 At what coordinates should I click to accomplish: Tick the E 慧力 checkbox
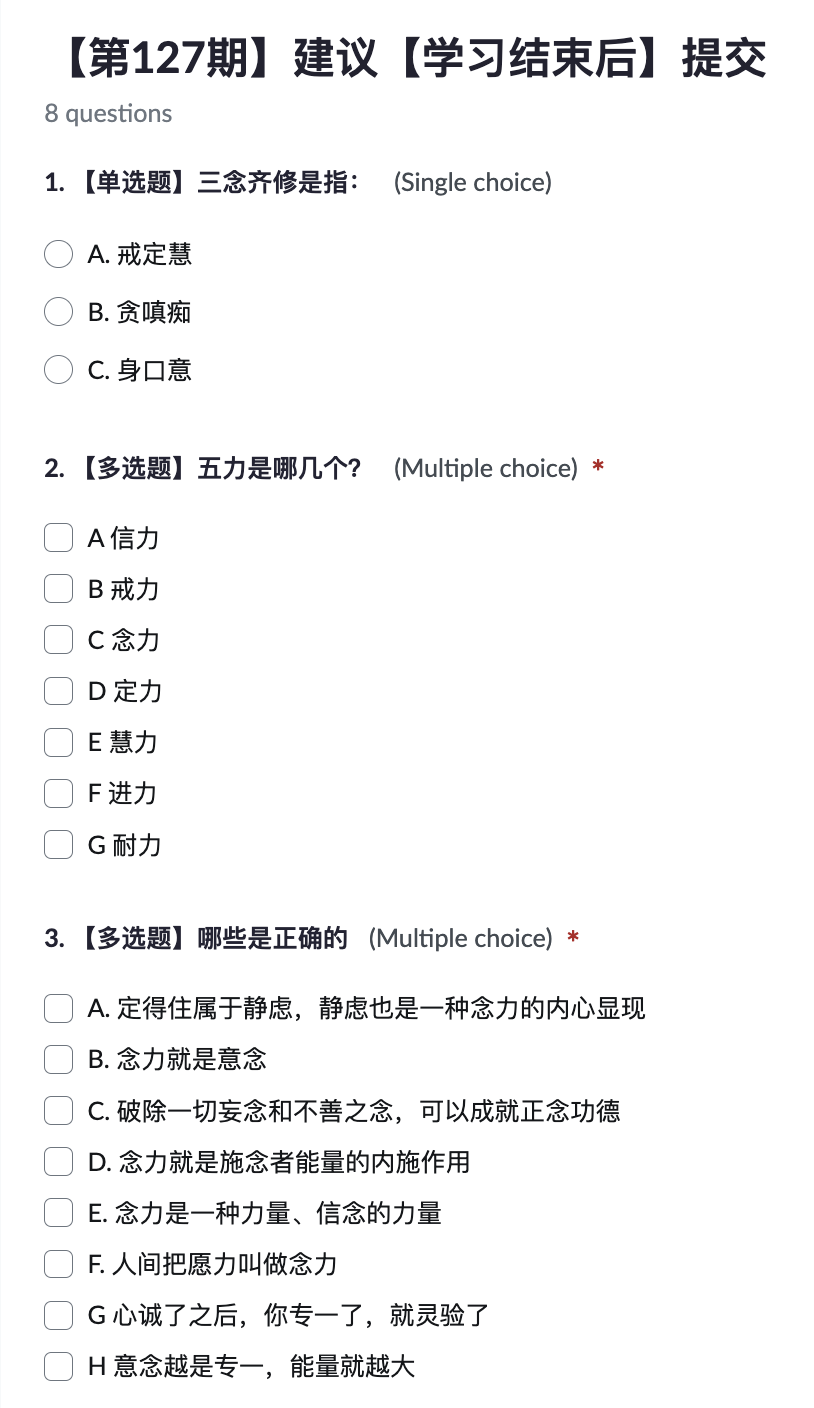tap(59, 742)
